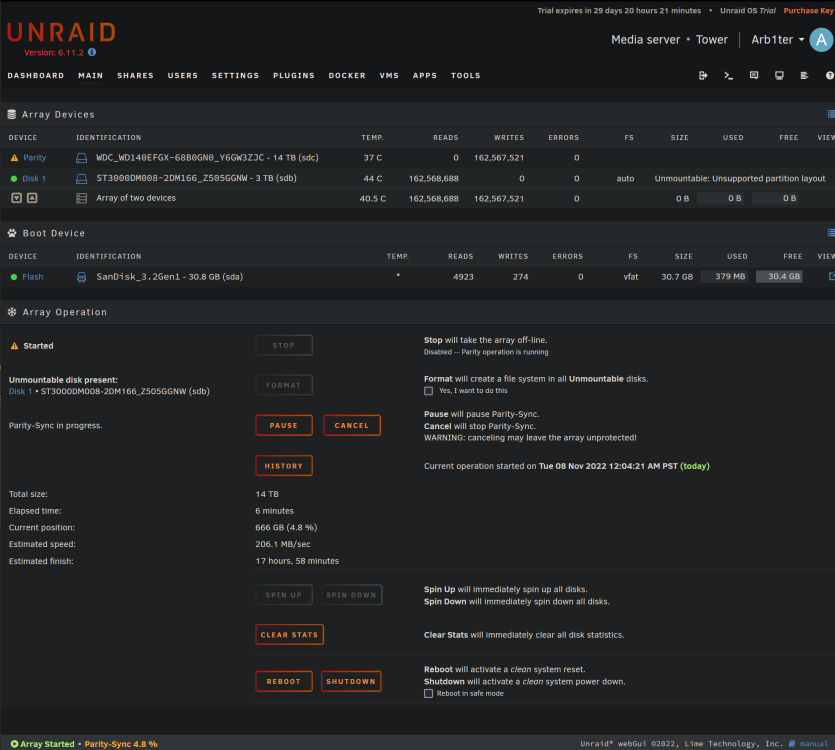Screen dimensions: 835x750
Task: Click the Started warning triangle icon
Action: point(14,346)
